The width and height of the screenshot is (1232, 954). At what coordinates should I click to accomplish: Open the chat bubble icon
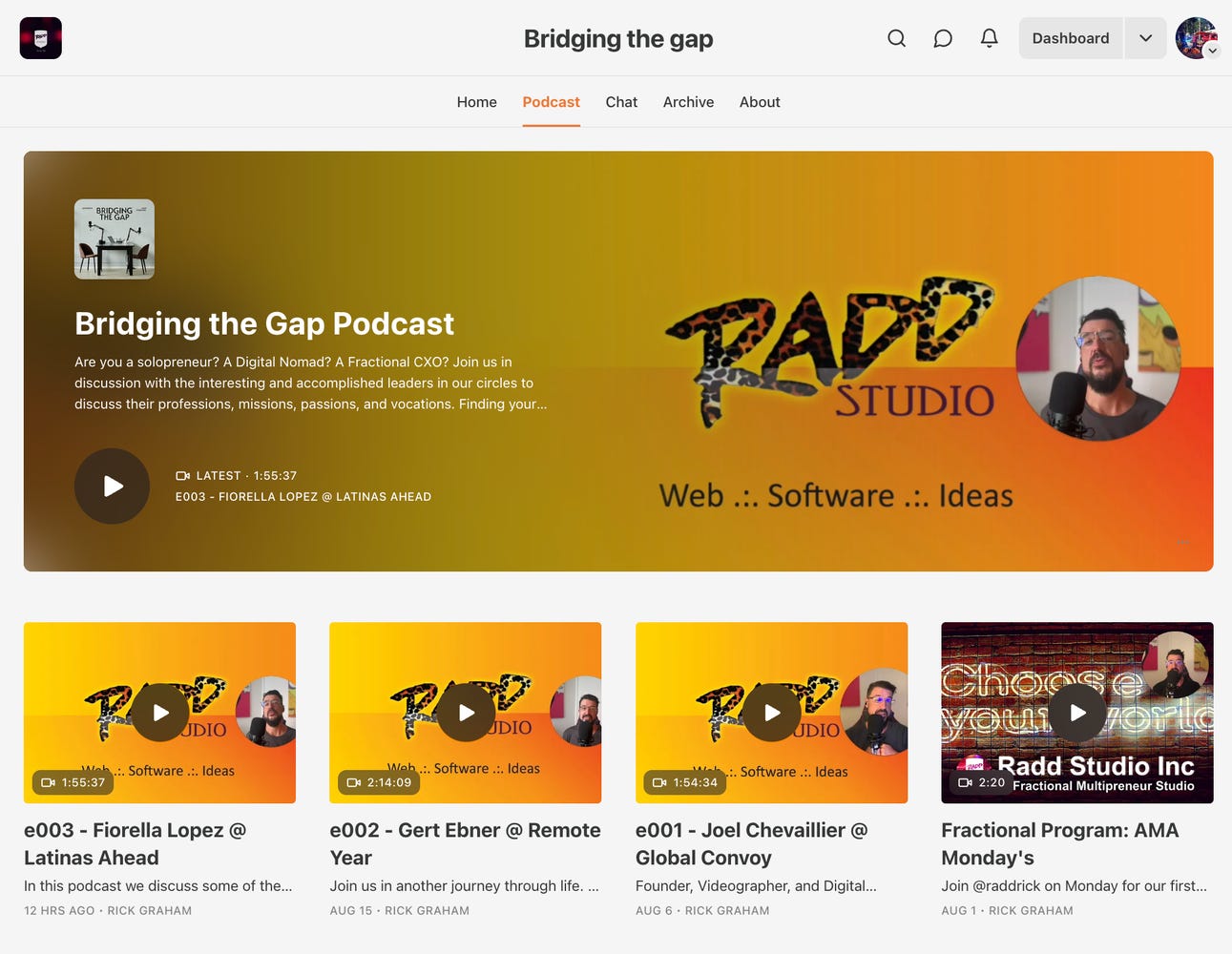click(x=943, y=38)
